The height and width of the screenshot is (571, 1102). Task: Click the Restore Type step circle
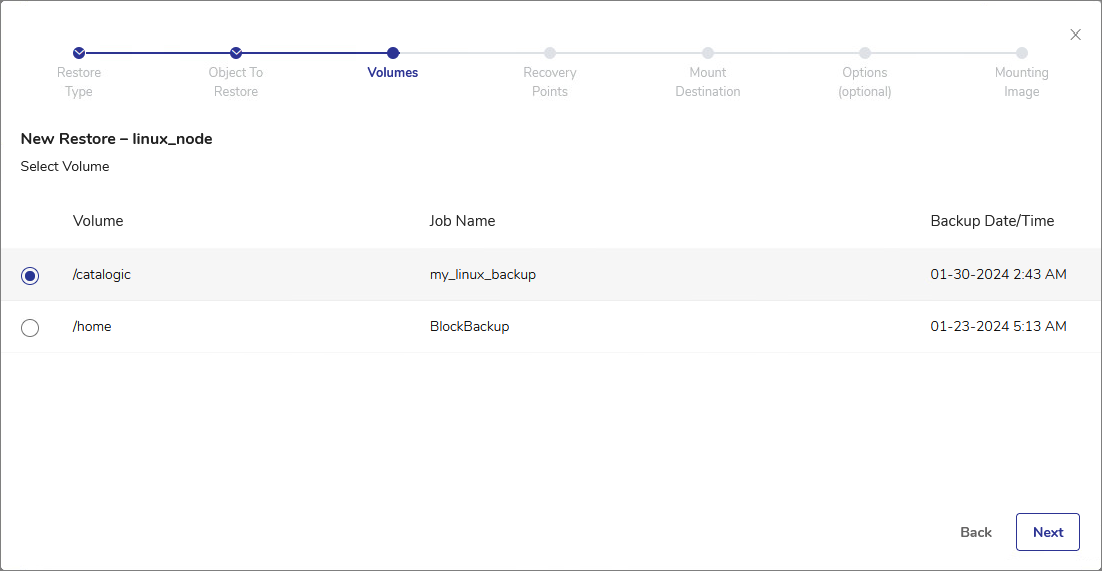click(x=79, y=53)
